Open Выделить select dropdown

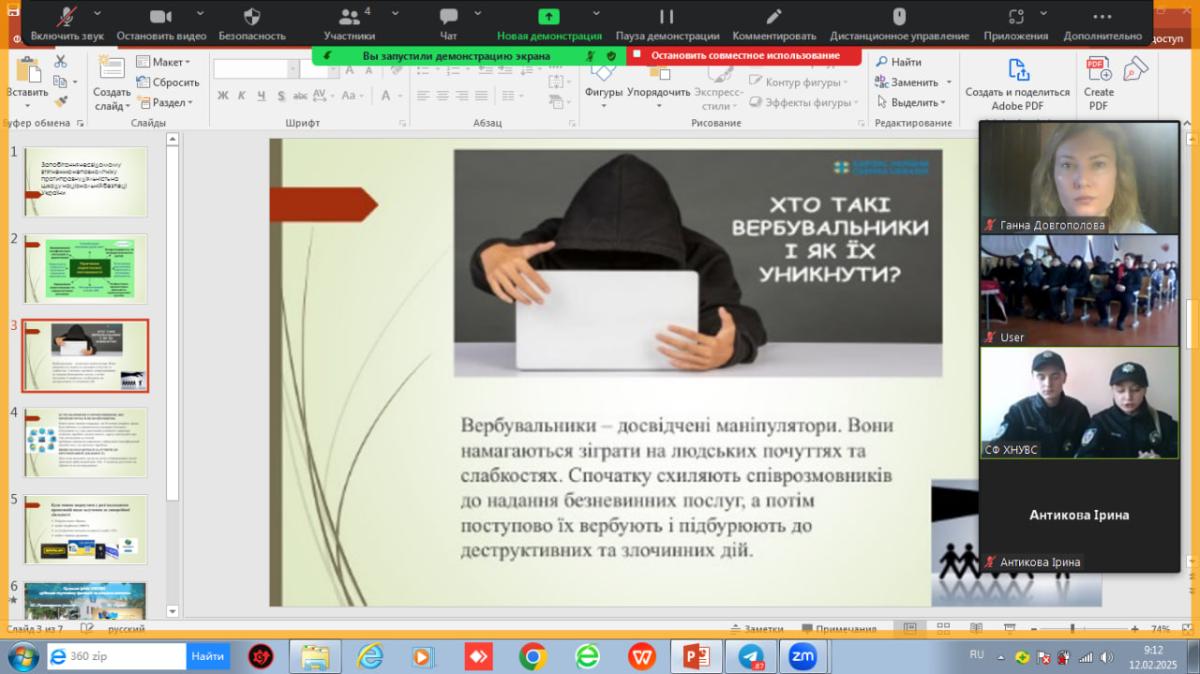click(x=910, y=102)
